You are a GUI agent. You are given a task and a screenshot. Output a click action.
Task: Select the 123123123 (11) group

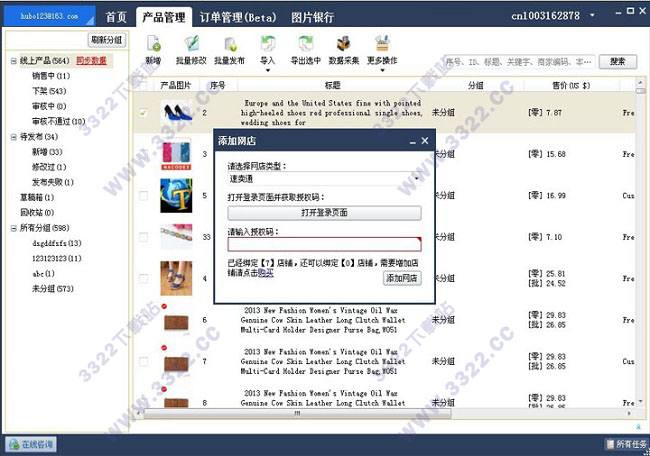57,258
